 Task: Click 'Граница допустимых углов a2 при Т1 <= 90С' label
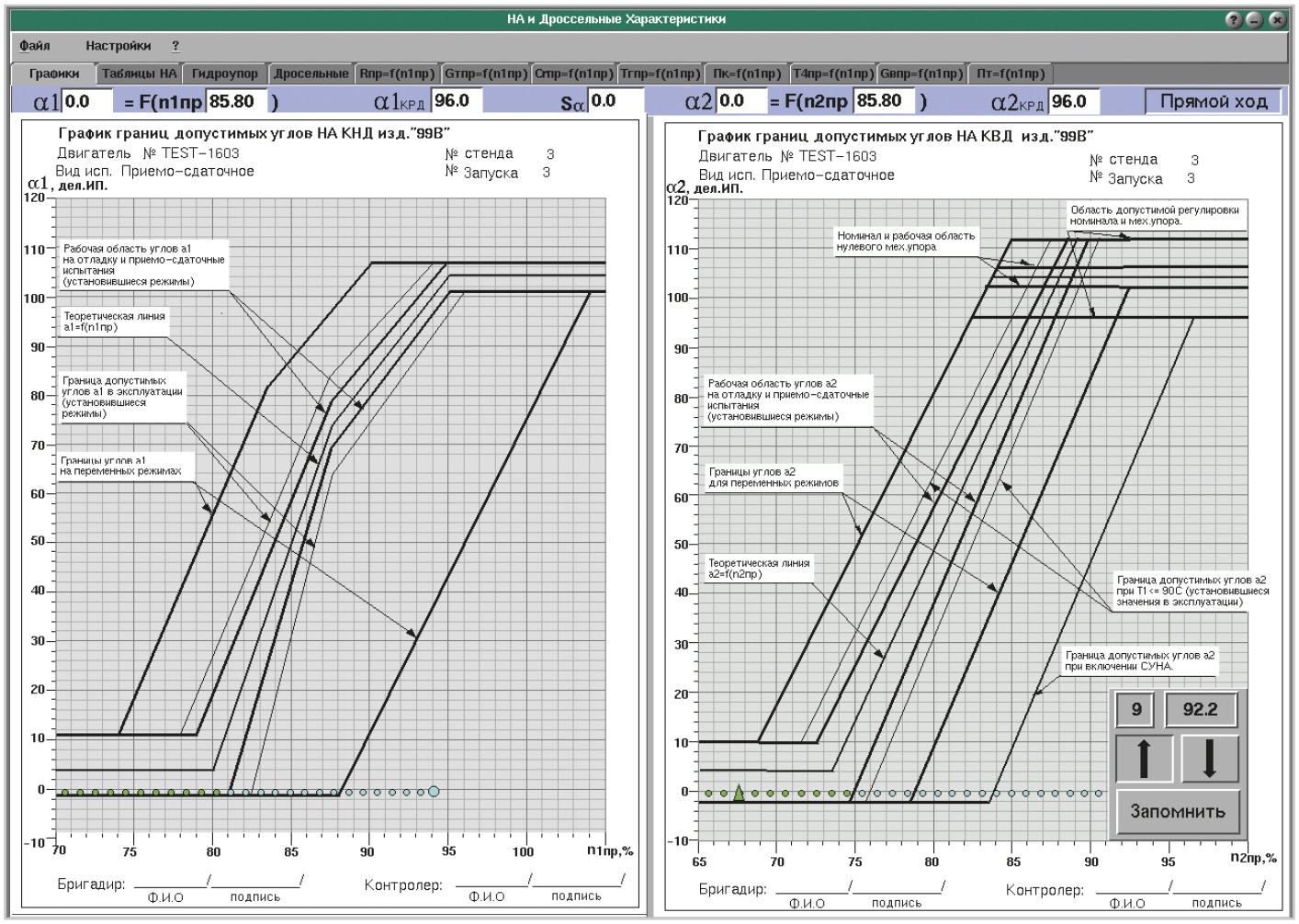[1192, 591]
